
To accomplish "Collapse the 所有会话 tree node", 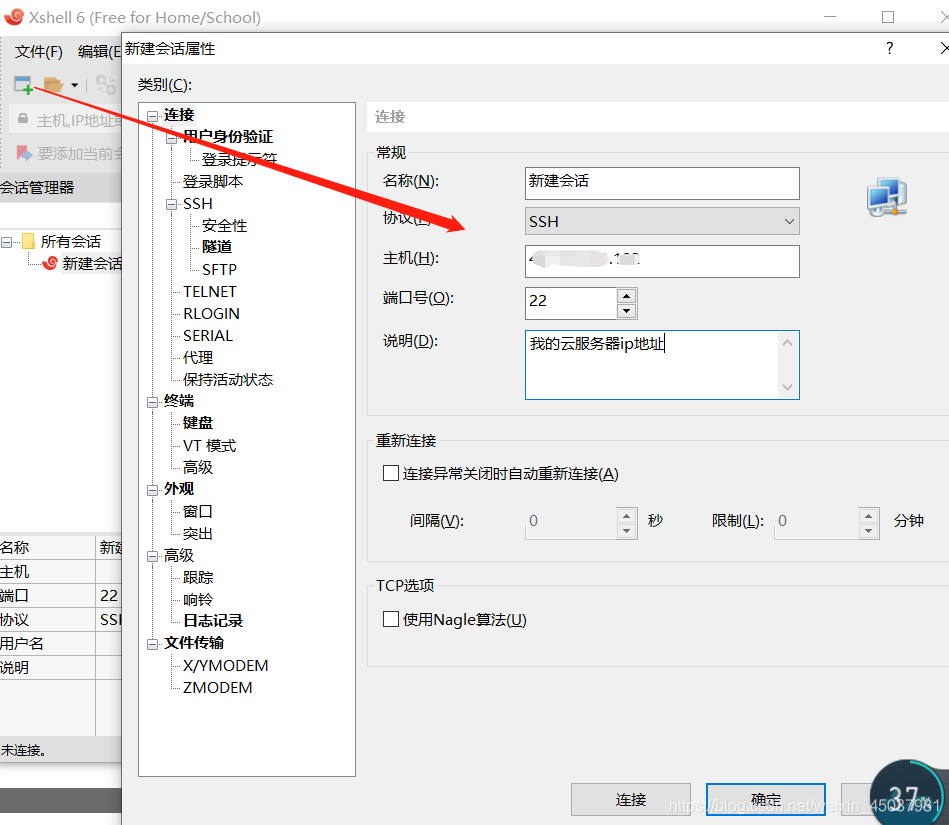I will click(x=6, y=242).
